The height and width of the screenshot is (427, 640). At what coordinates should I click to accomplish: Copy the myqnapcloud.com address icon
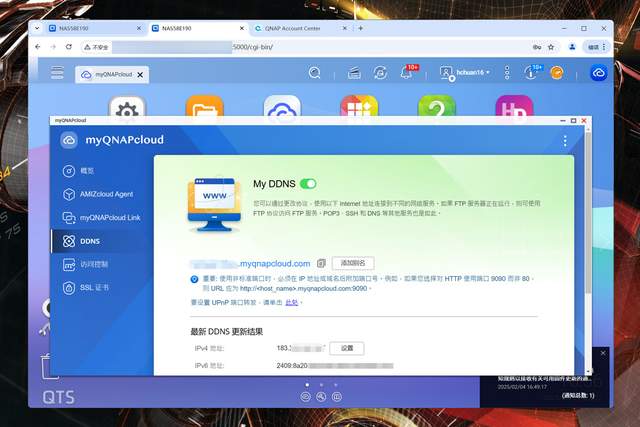coord(321,264)
